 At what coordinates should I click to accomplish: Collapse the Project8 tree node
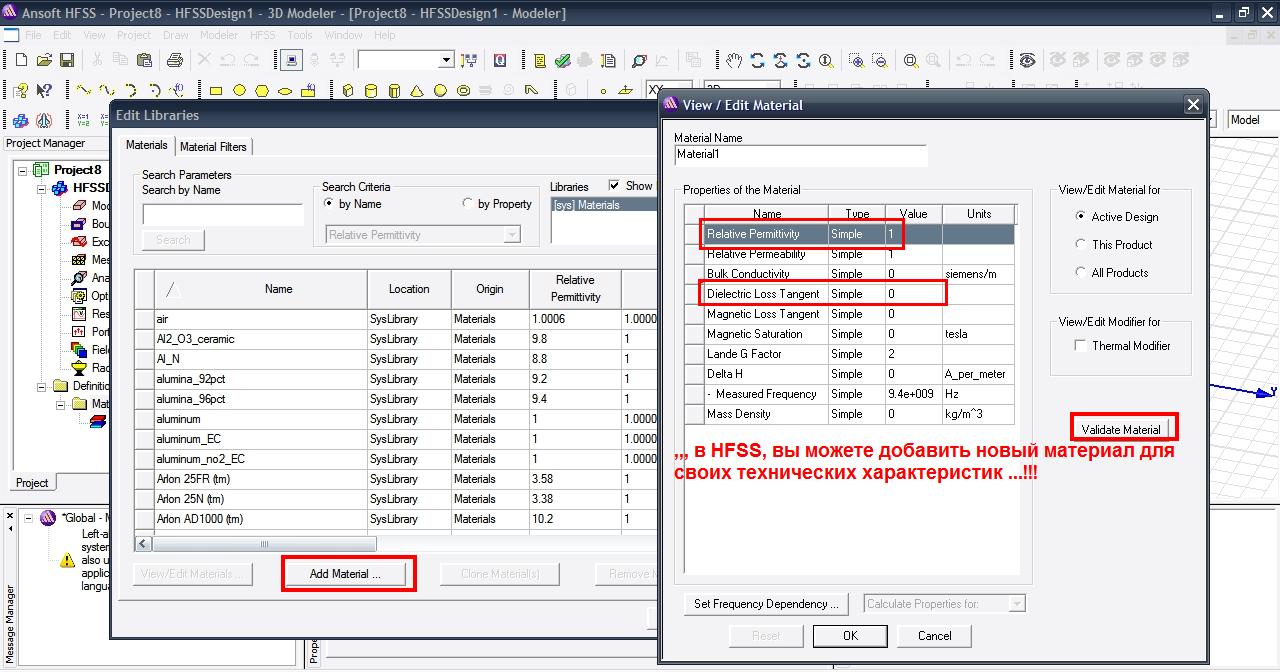pyautogui.click(x=23, y=170)
